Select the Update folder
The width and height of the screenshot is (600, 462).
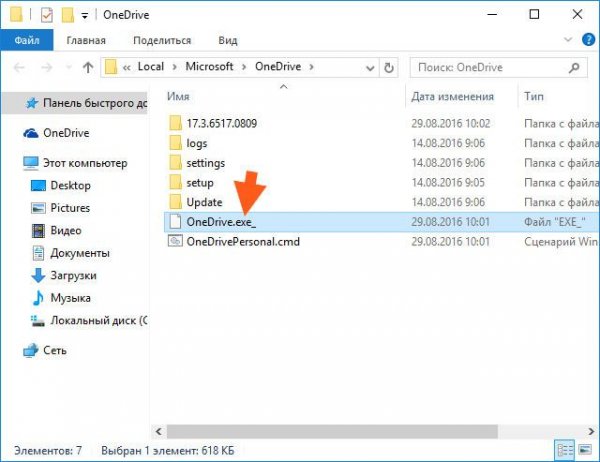click(204, 202)
